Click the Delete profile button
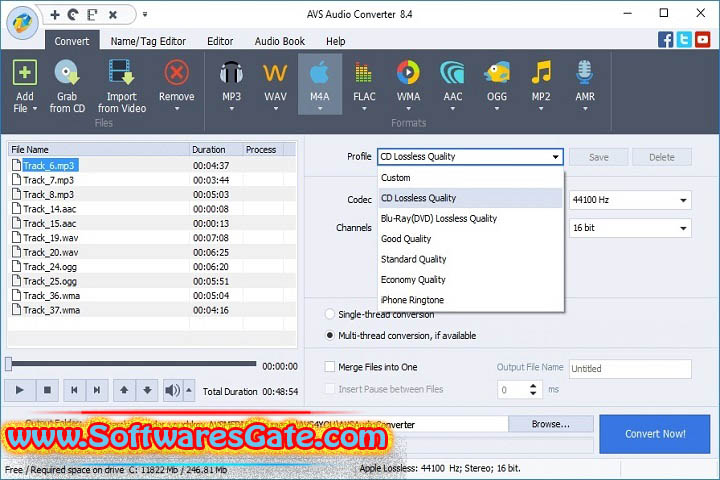The height and width of the screenshot is (480, 720). pyautogui.click(x=662, y=157)
